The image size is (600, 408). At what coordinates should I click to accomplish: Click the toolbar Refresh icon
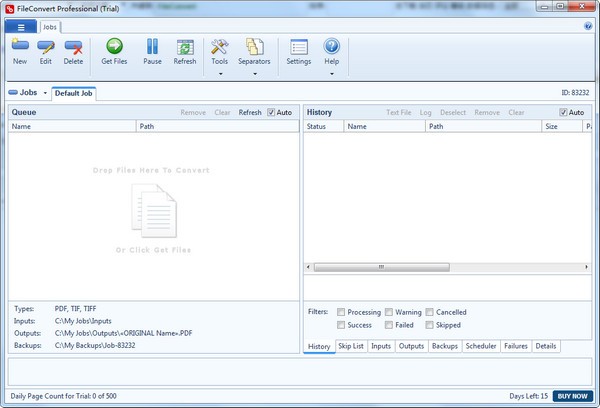click(185, 47)
